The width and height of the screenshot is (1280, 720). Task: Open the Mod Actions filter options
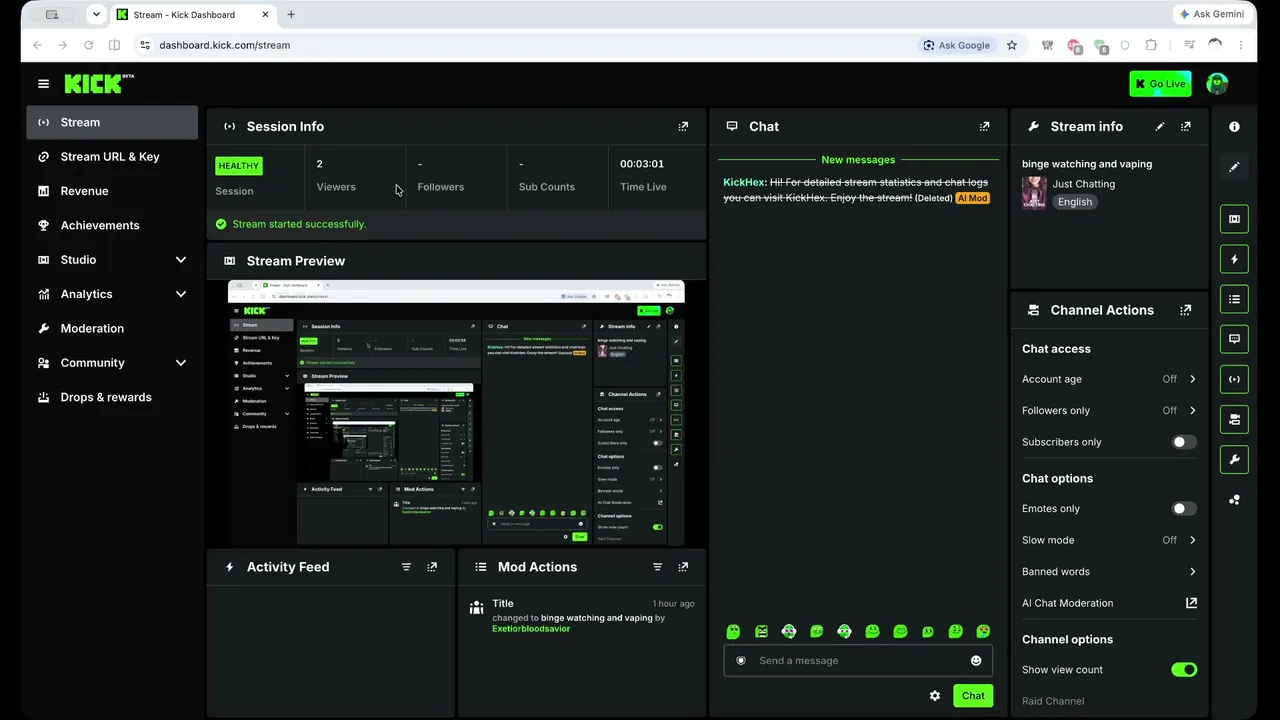tap(657, 567)
